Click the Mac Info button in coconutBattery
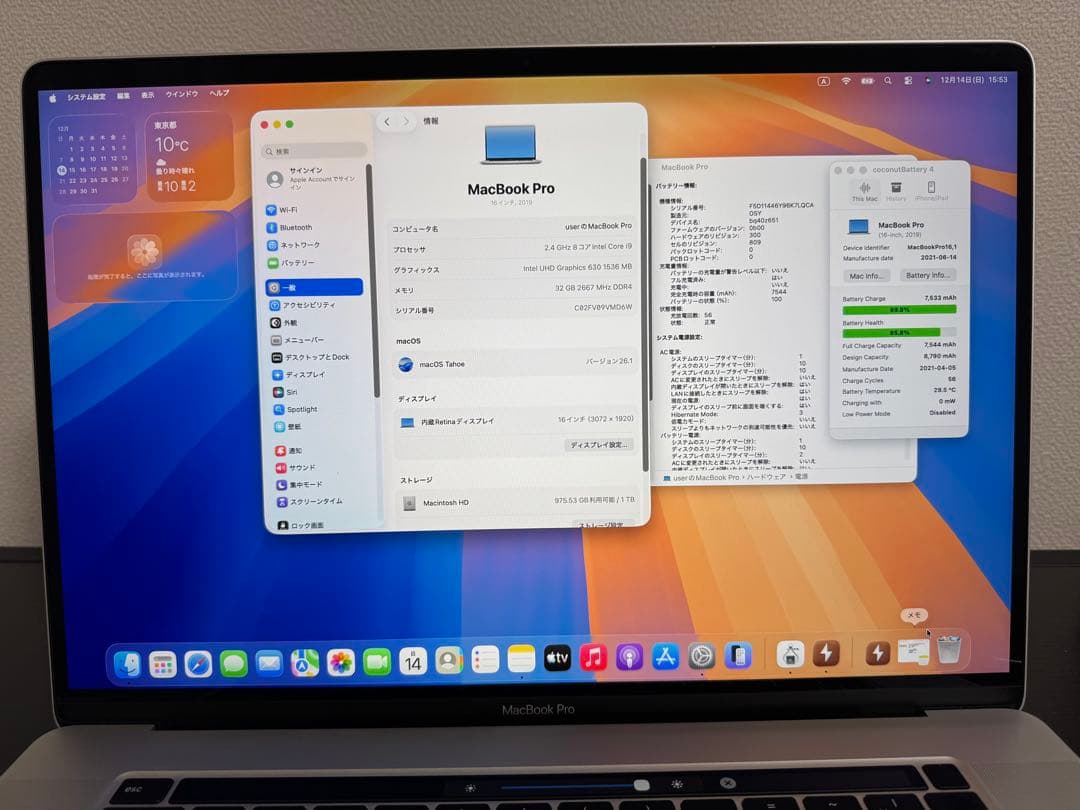The width and height of the screenshot is (1080, 810). click(865, 274)
